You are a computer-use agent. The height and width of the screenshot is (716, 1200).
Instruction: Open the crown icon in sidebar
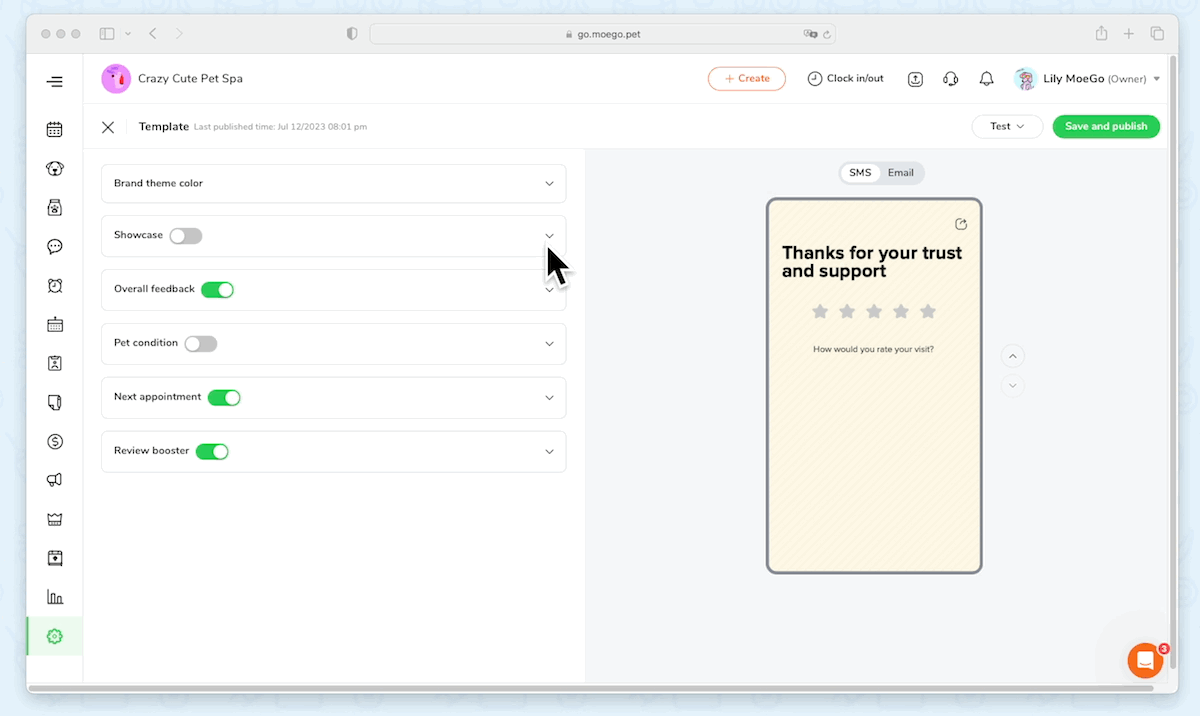[x=55, y=519]
